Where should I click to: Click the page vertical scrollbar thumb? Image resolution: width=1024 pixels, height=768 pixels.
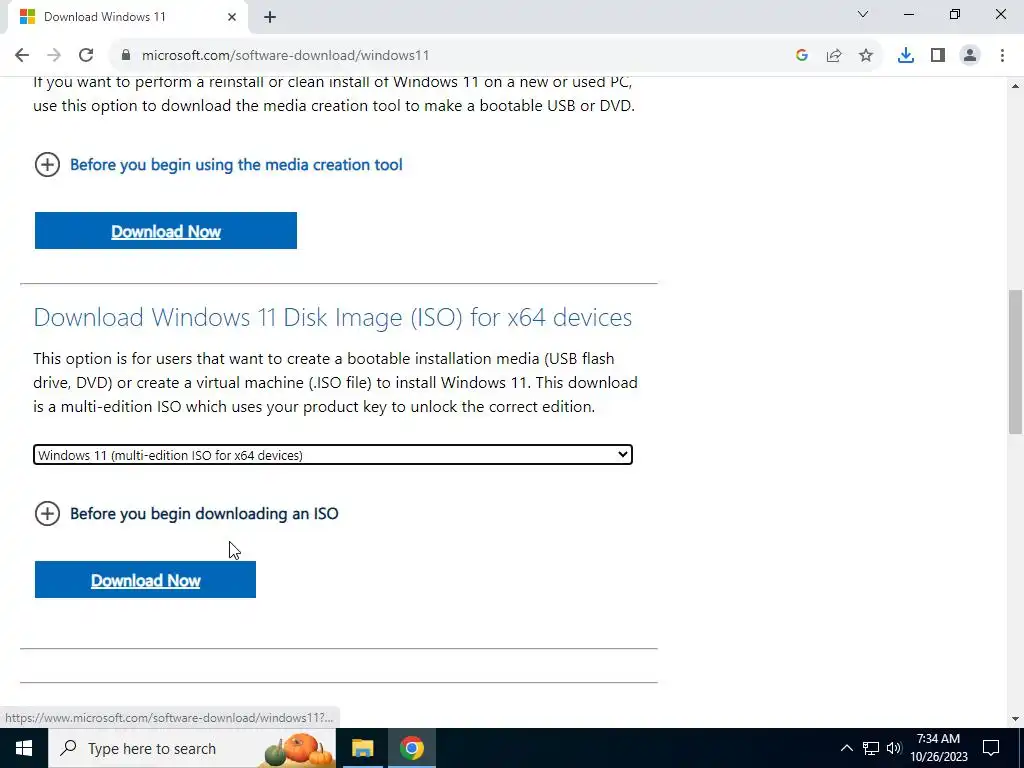click(1016, 361)
